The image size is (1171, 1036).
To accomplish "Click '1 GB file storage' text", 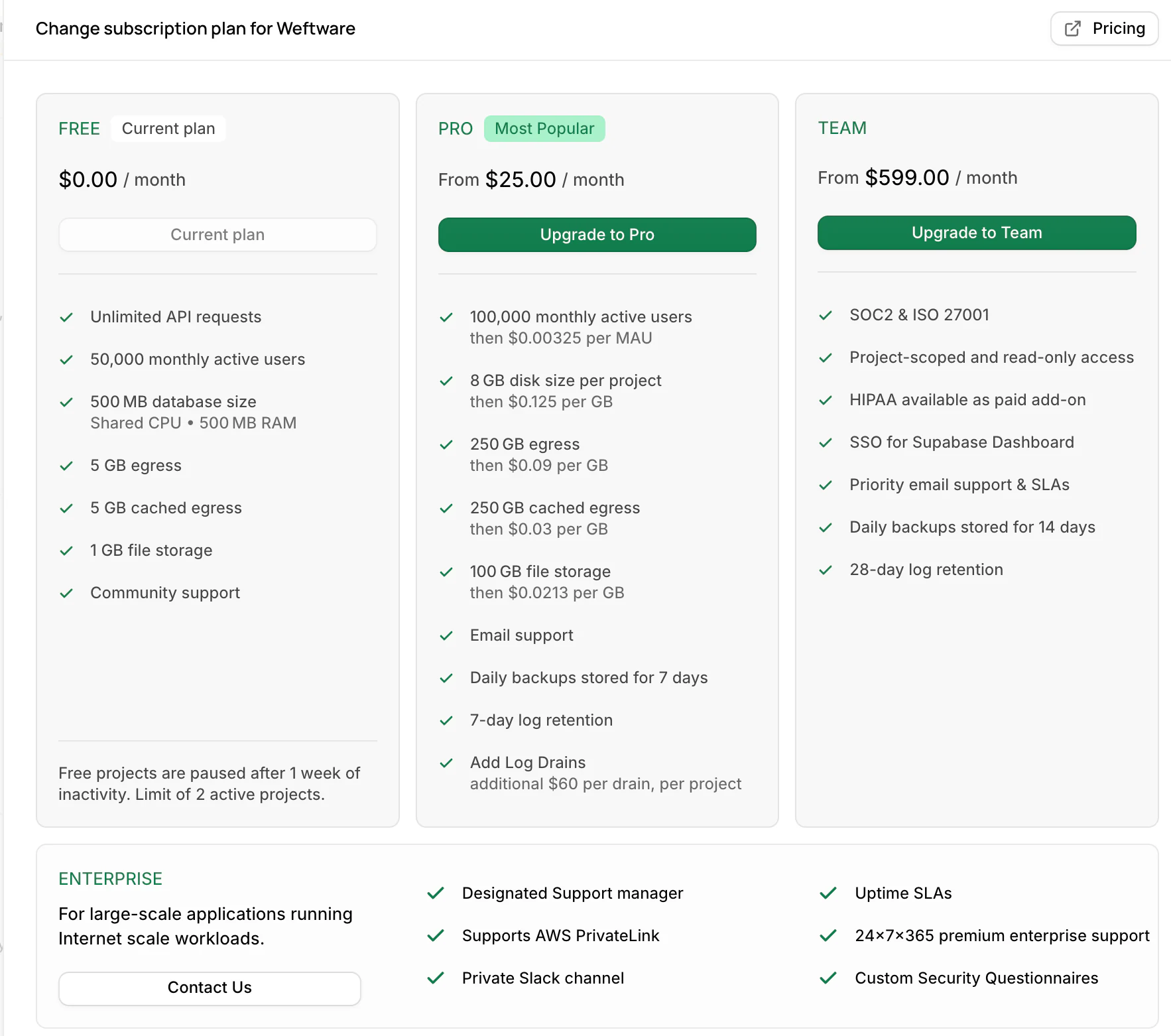I will point(151,550).
